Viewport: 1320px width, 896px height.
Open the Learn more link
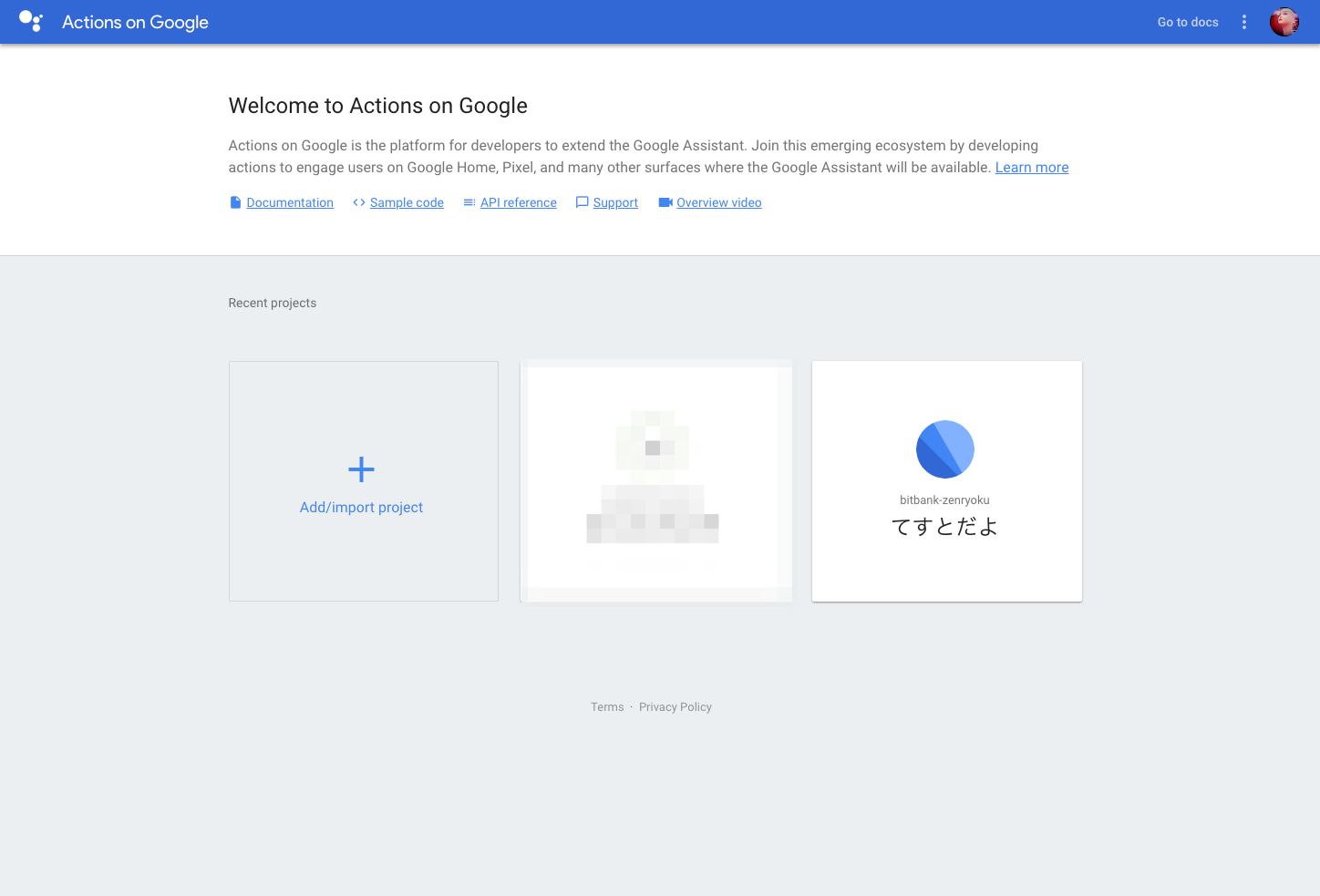[1032, 168]
